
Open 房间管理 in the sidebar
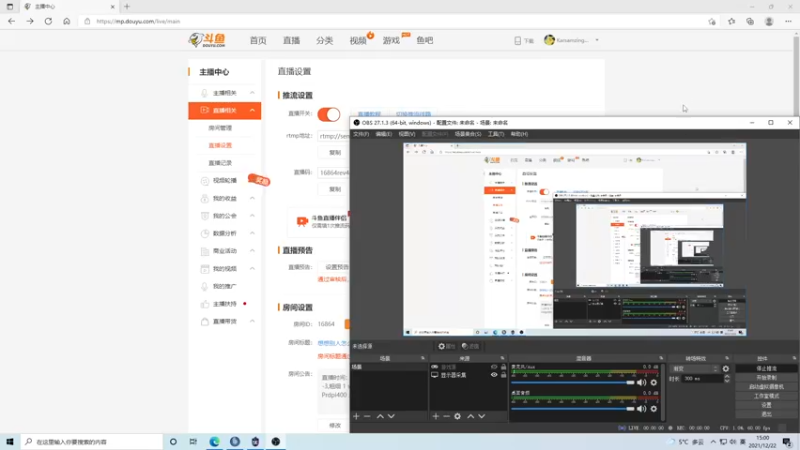[220, 128]
